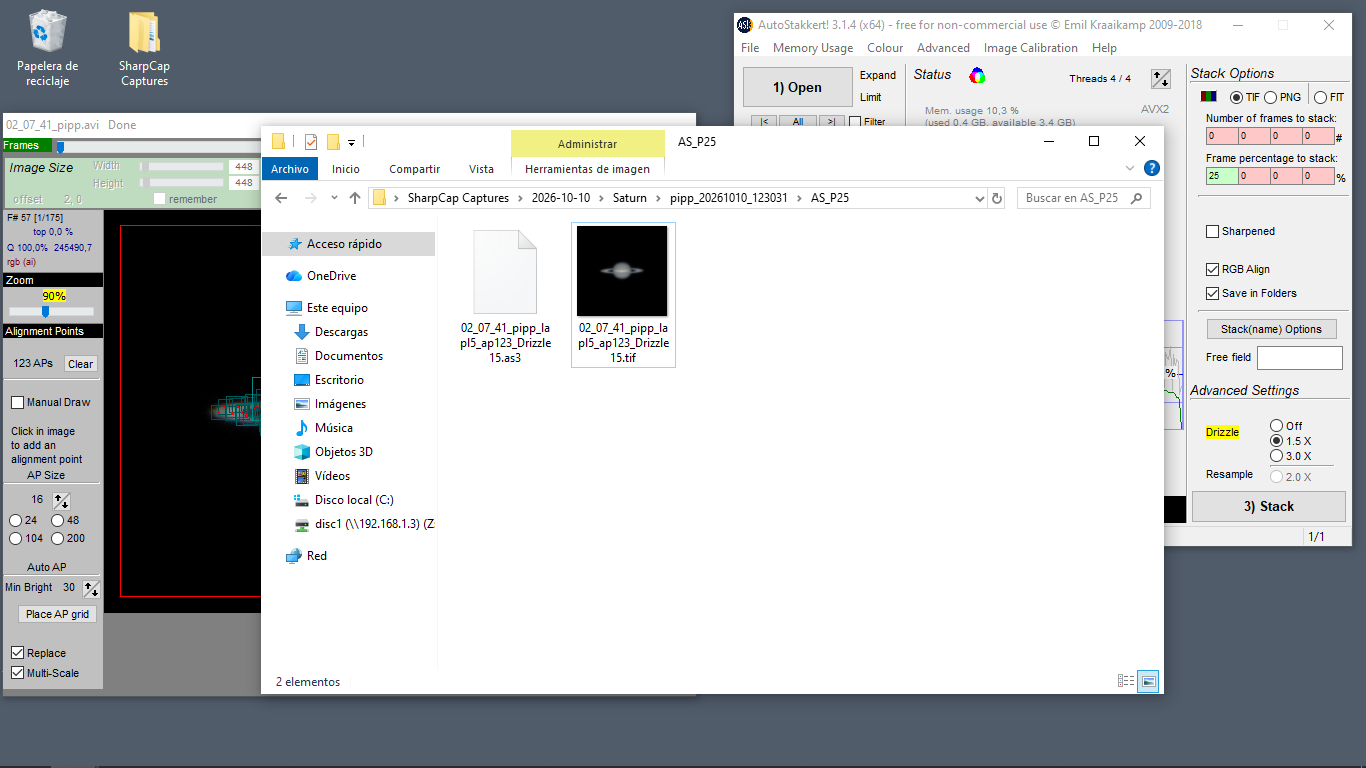Viewport: 1366px width, 768px height.
Task: Enable Manual Draw checkbox for alignment points
Action: 18,402
